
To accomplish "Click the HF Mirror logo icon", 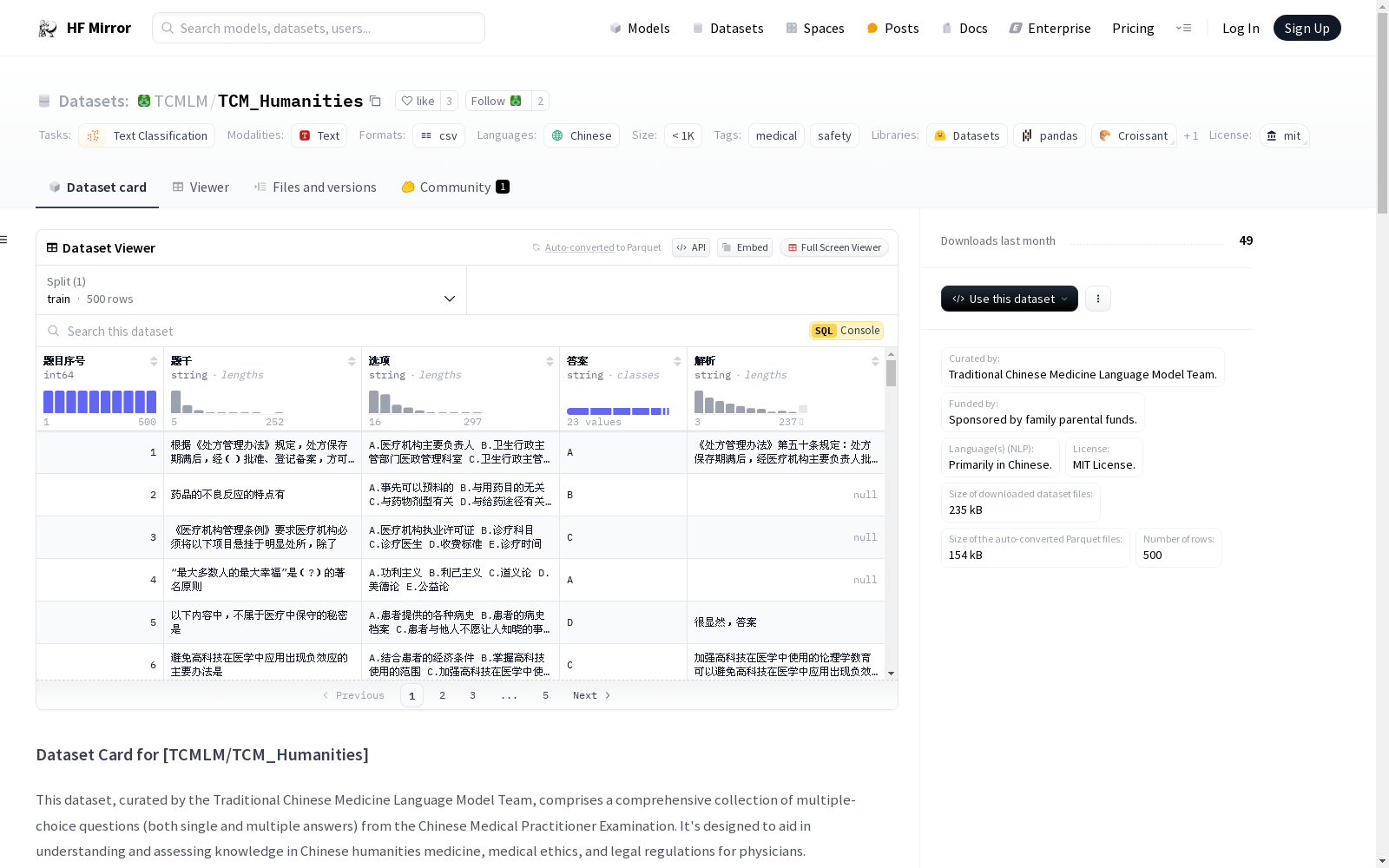I will pos(47,29).
